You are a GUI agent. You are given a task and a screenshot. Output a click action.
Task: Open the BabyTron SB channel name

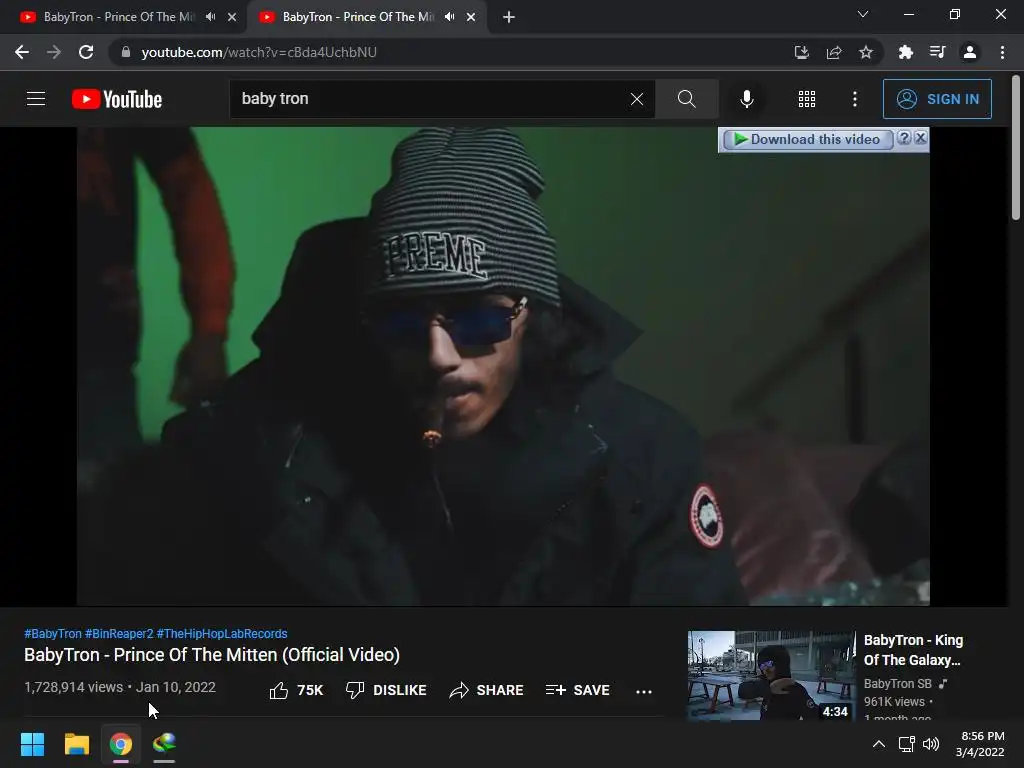(897, 684)
